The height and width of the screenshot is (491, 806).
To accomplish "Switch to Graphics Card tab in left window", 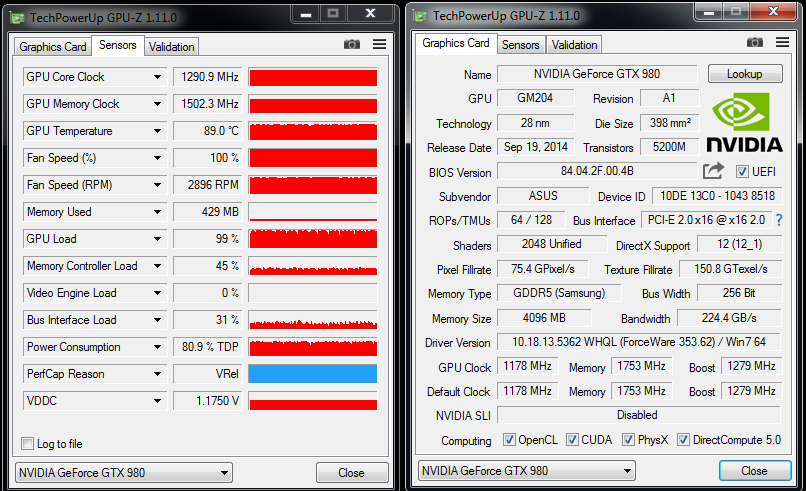I will [x=52, y=47].
